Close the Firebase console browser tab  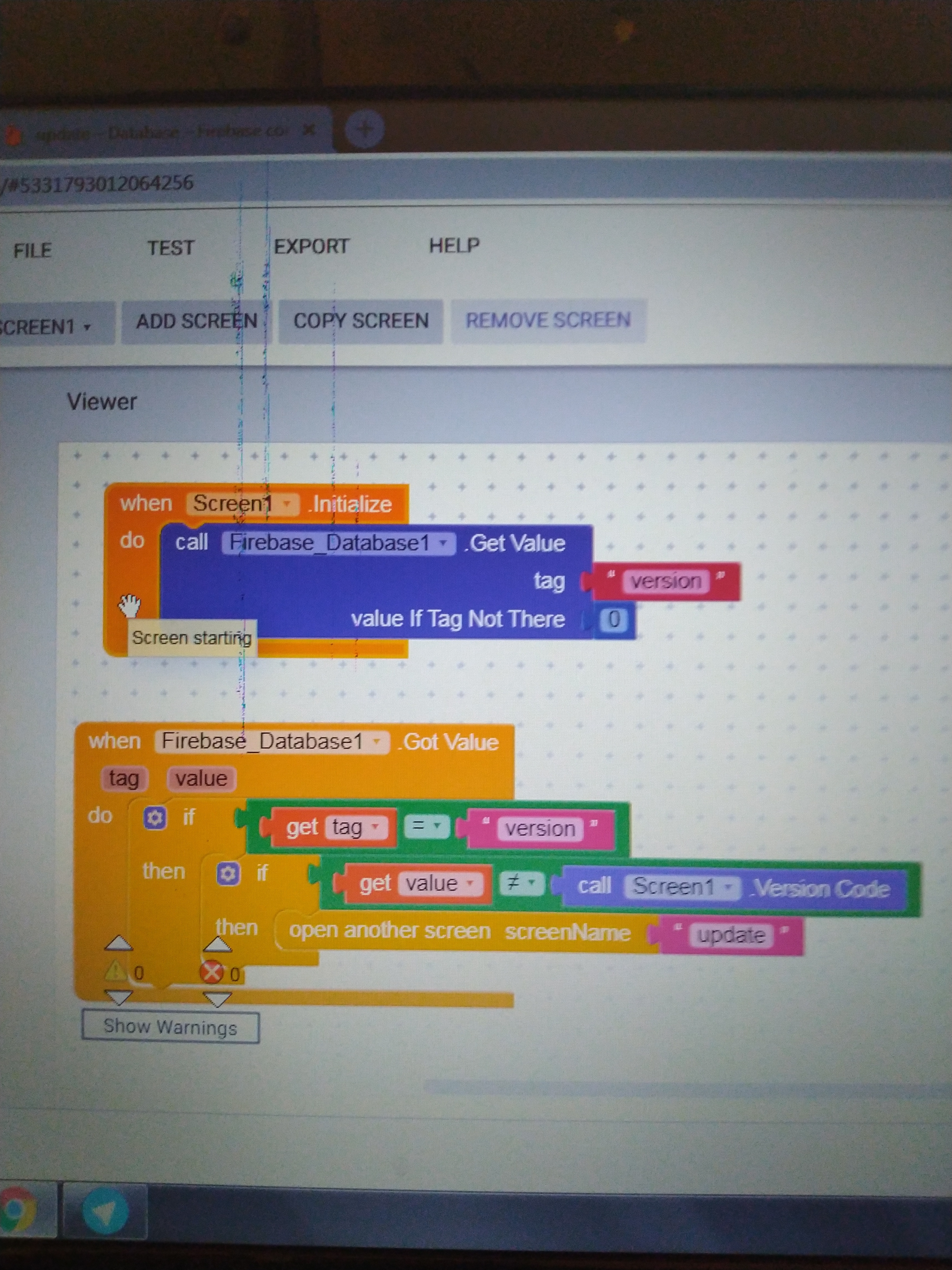pos(309,130)
